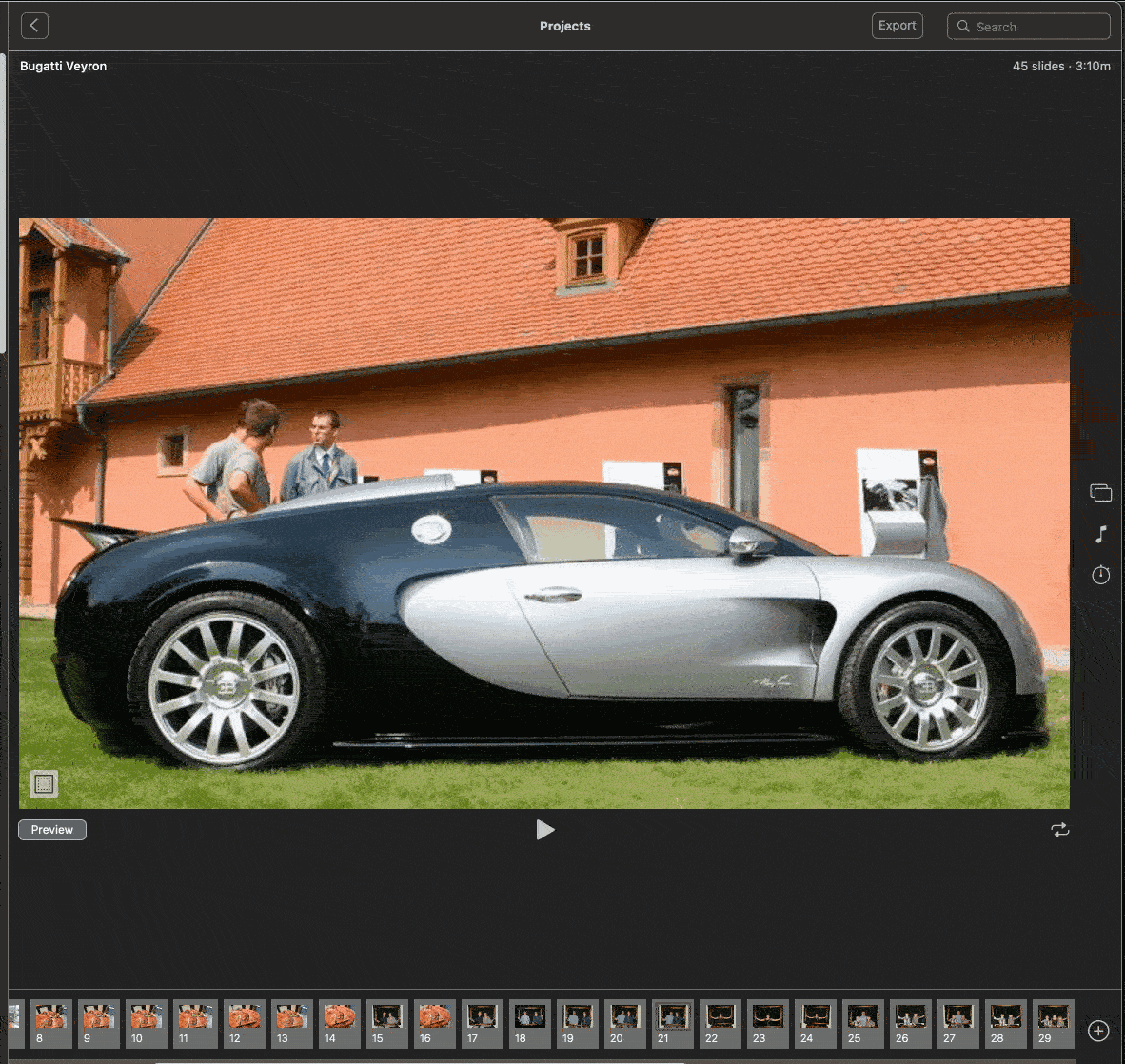Click the fit-to-frame icon on photo
The image size is (1125, 1064).
(x=44, y=783)
